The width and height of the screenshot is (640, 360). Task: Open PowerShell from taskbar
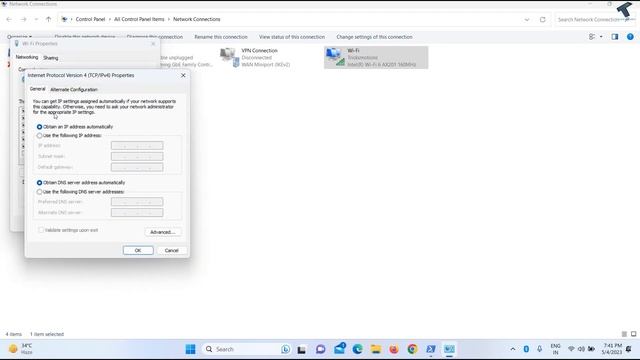click(x=431, y=349)
